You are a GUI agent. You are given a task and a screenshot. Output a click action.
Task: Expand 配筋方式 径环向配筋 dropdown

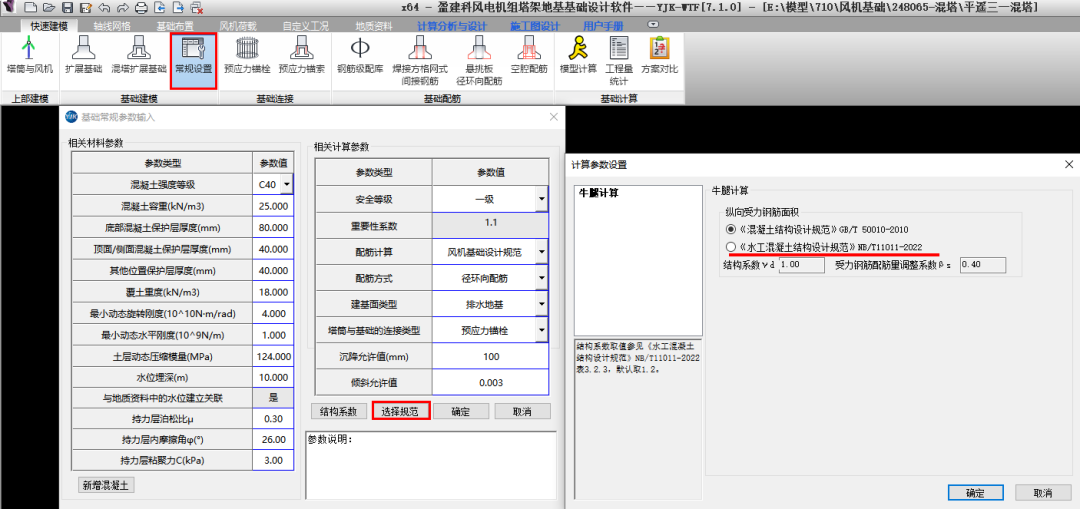[x=542, y=279]
